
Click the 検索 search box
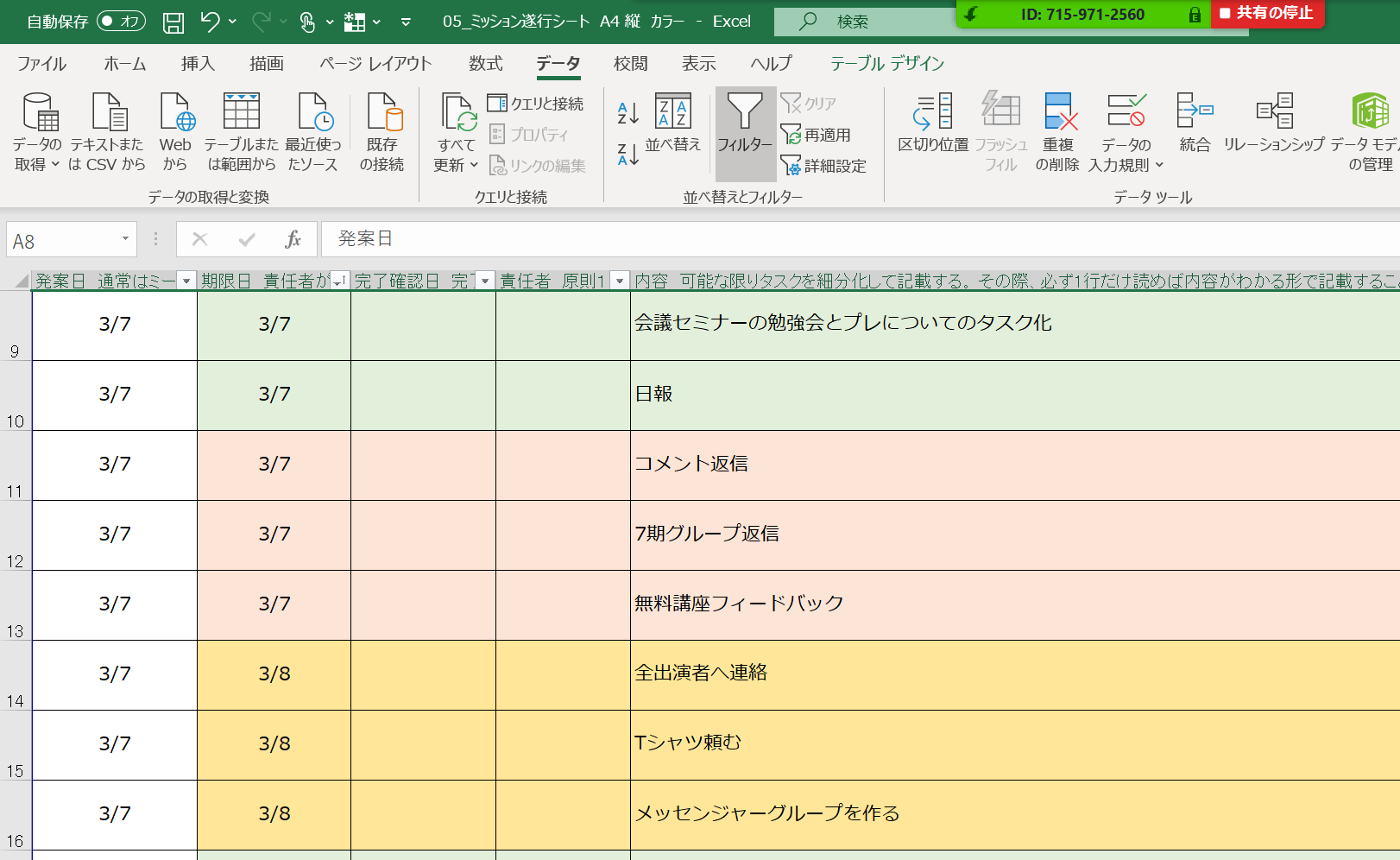click(863, 22)
